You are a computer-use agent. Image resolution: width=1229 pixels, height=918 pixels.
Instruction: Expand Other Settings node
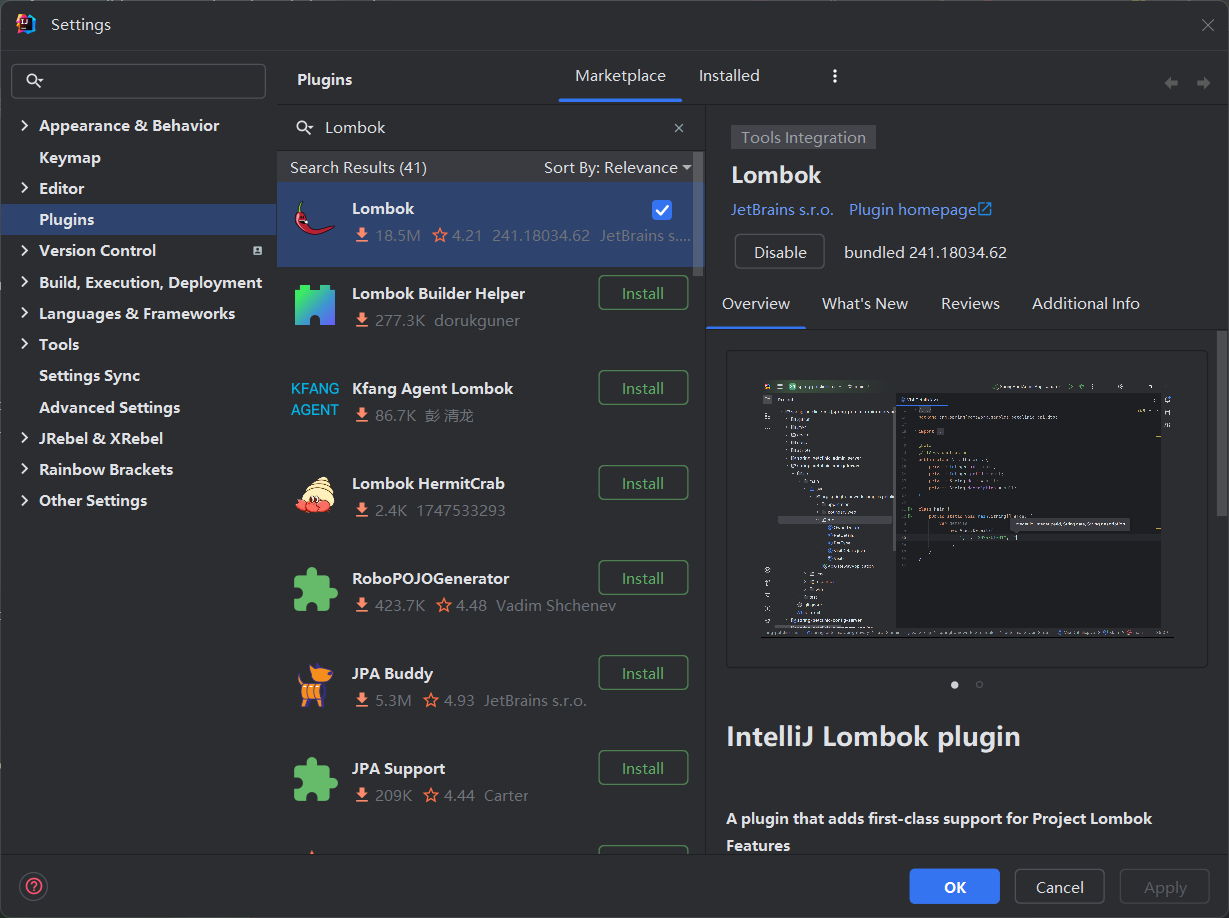pyautogui.click(x=25, y=501)
